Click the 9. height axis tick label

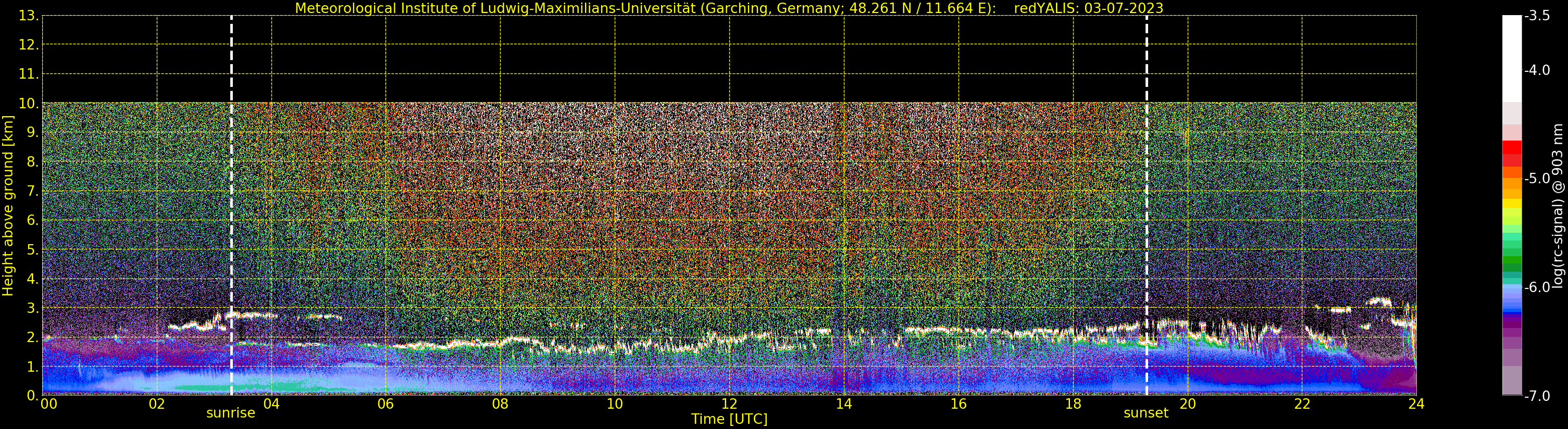point(32,133)
